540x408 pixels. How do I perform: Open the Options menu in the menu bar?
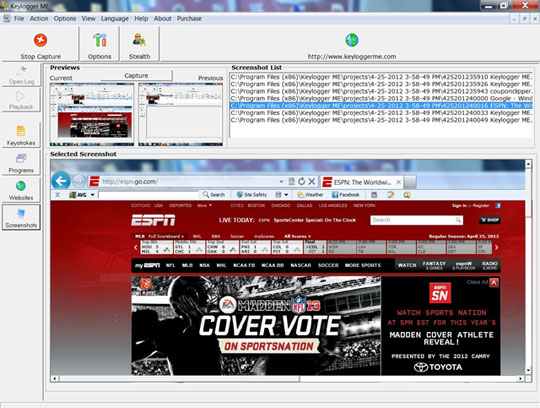point(65,19)
